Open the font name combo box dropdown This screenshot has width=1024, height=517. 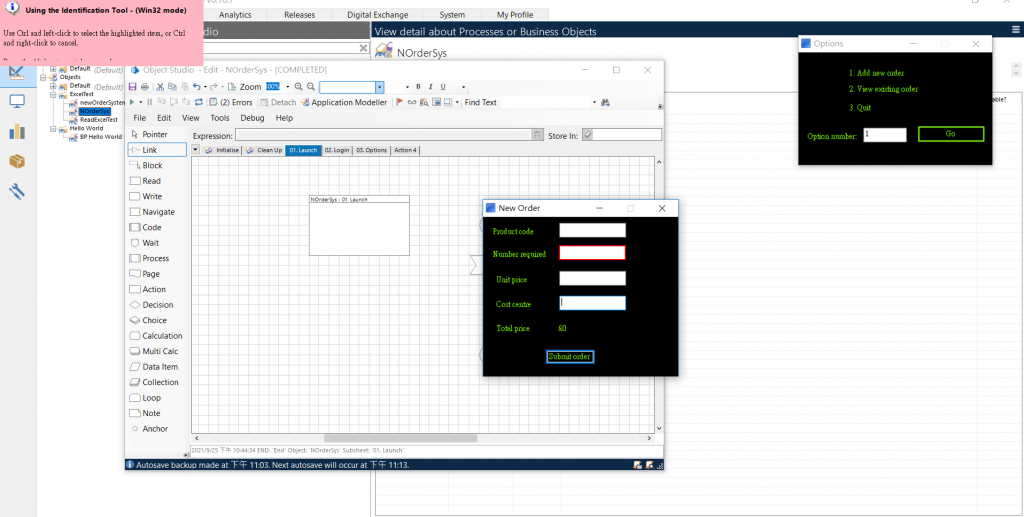(379, 87)
